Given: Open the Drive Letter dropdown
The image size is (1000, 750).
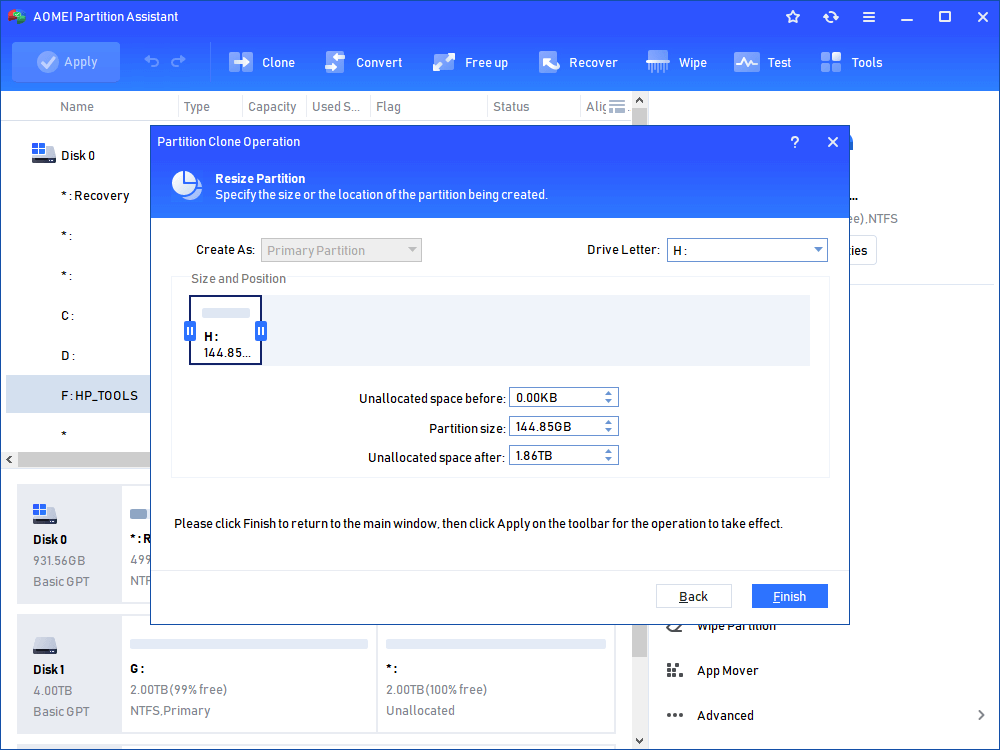Looking at the screenshot, I should coord(747,250).
